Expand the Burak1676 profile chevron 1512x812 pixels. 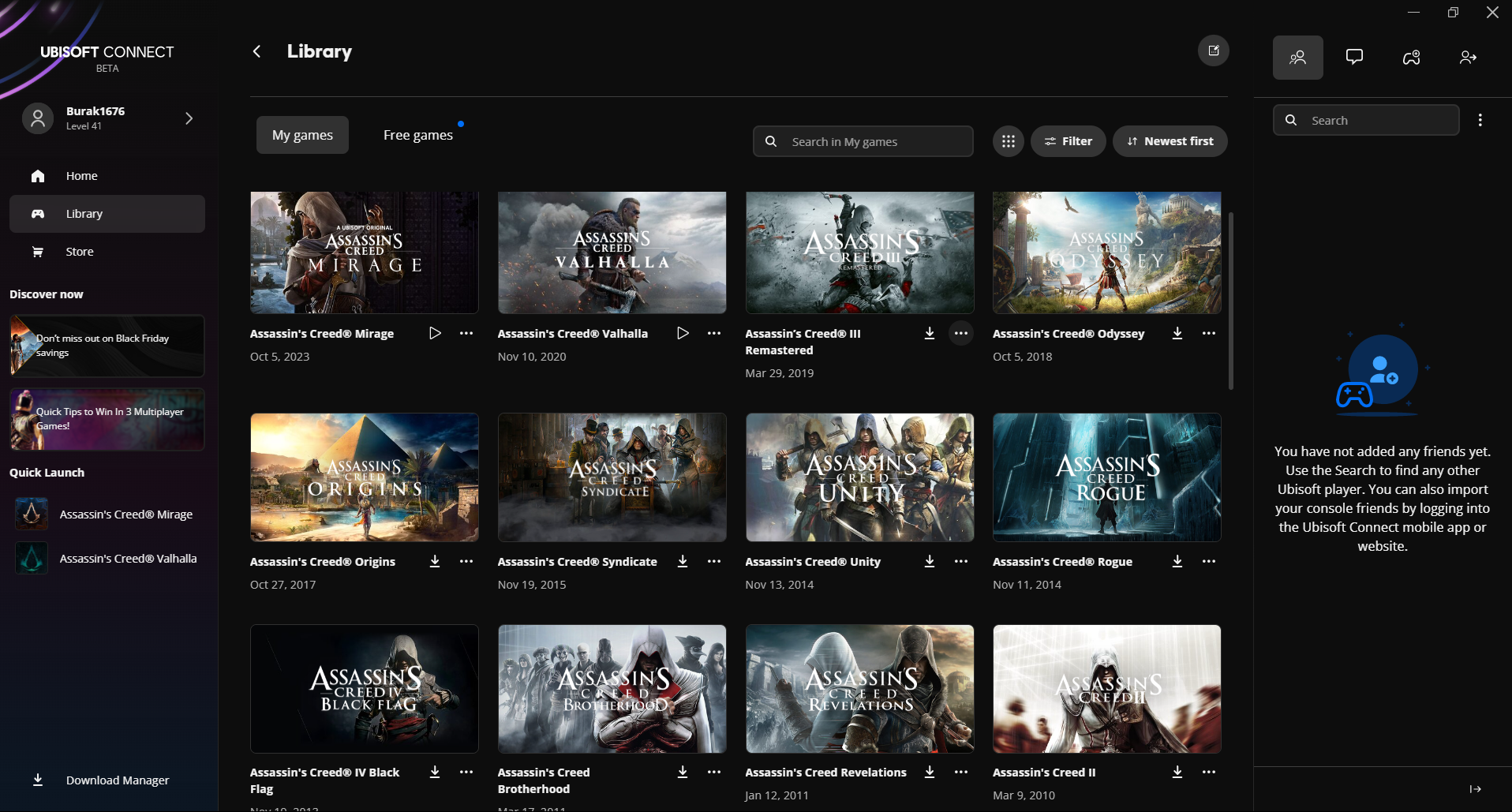(x=189, y=118)
